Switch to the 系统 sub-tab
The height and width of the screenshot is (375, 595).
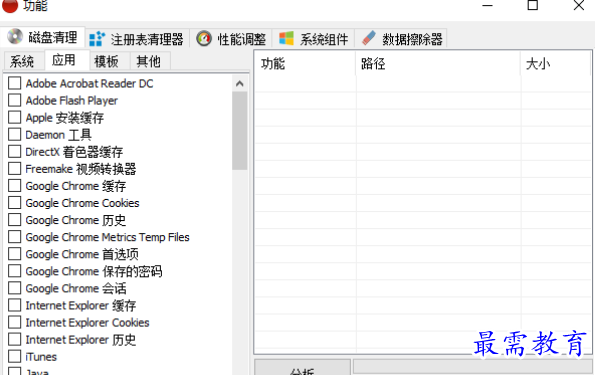(x=23, y=61)
